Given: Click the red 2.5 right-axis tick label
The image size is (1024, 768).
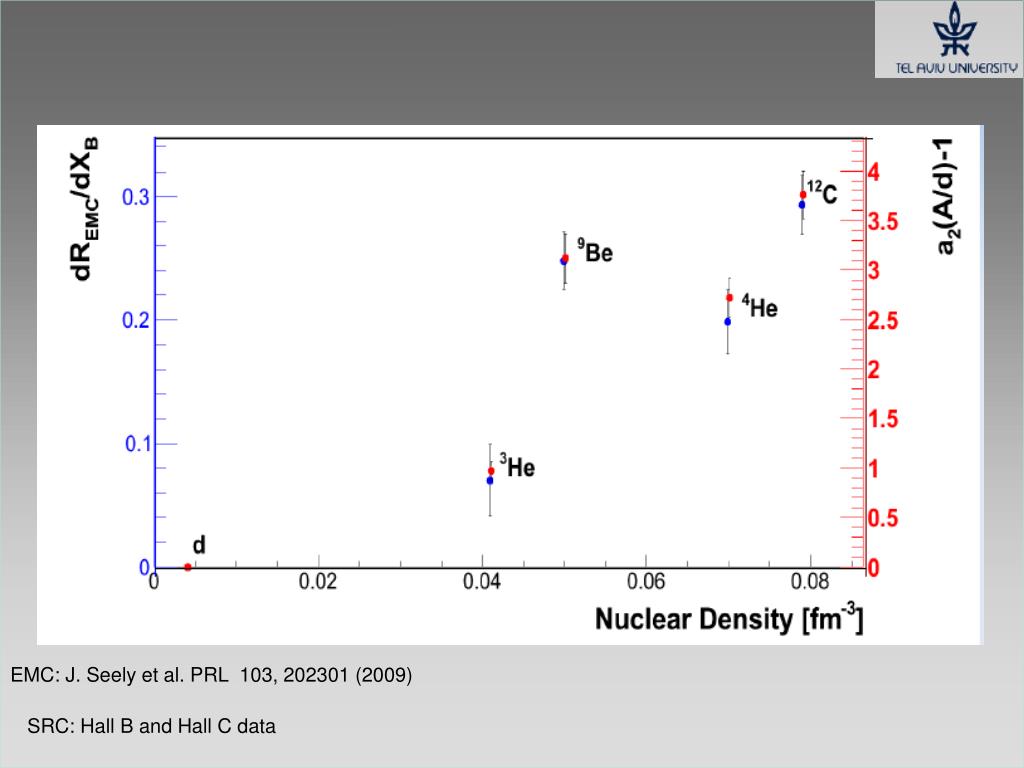Looking at the screenshot, I should pyautogui.click(x=883, y=321).
